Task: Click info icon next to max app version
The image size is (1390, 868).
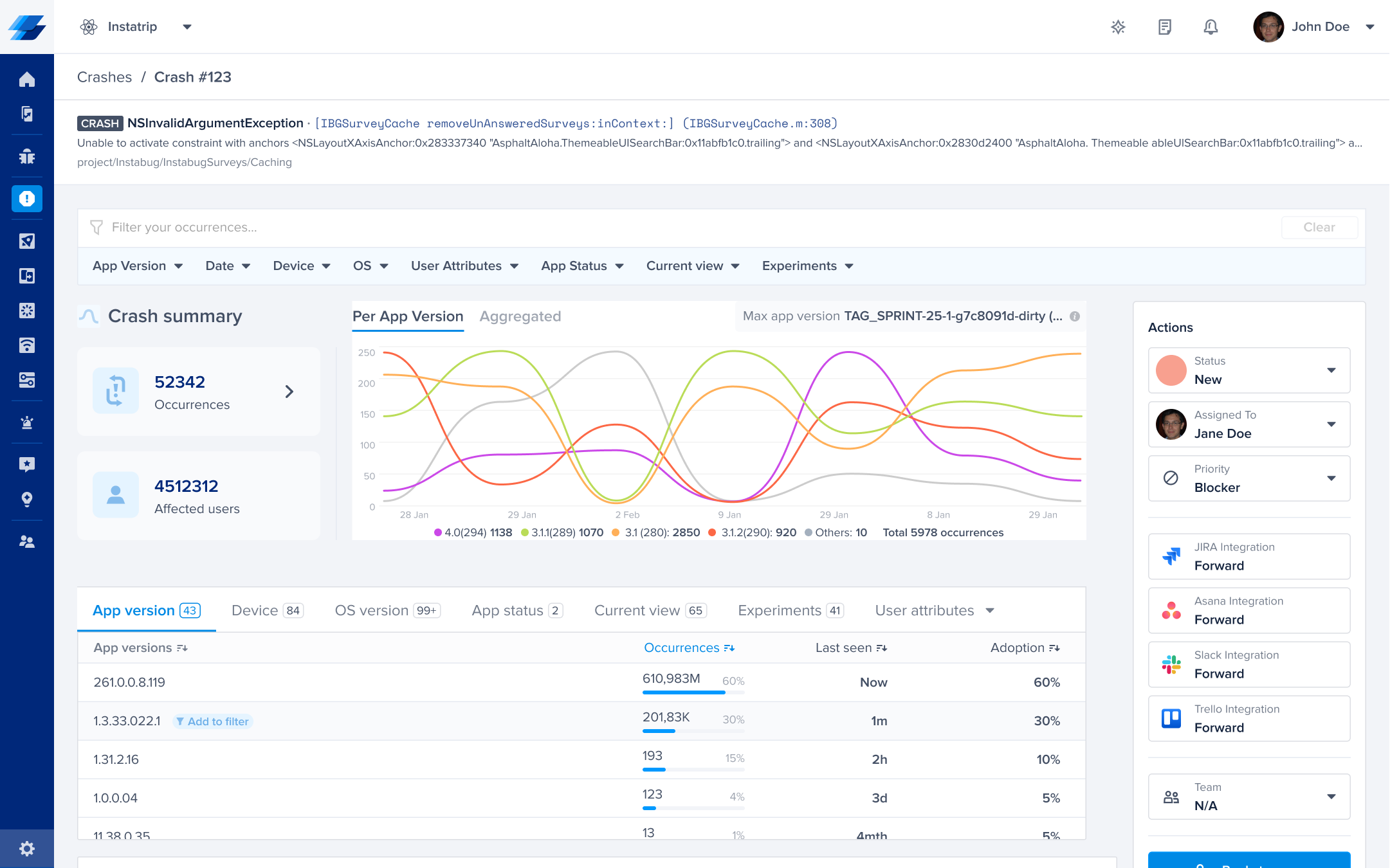Action: (1075, 316)
